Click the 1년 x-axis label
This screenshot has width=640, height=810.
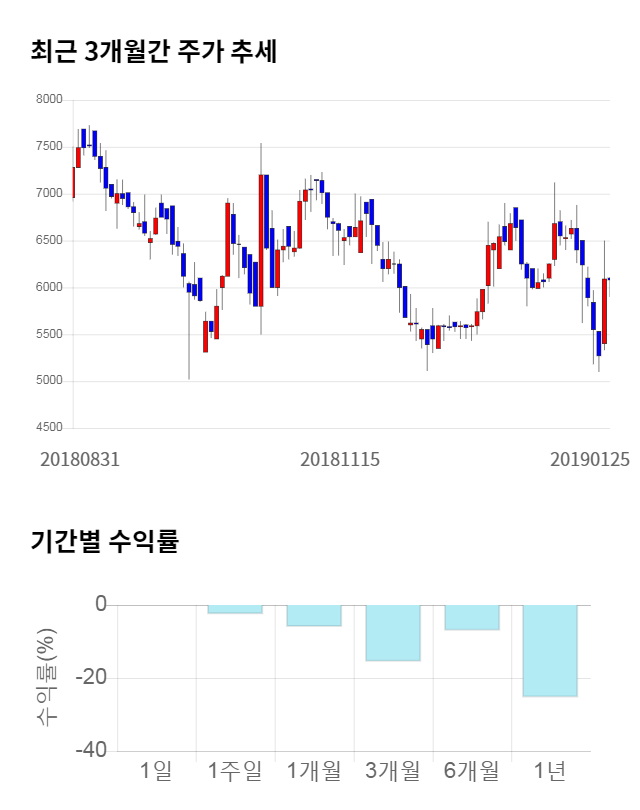[550, 771]
